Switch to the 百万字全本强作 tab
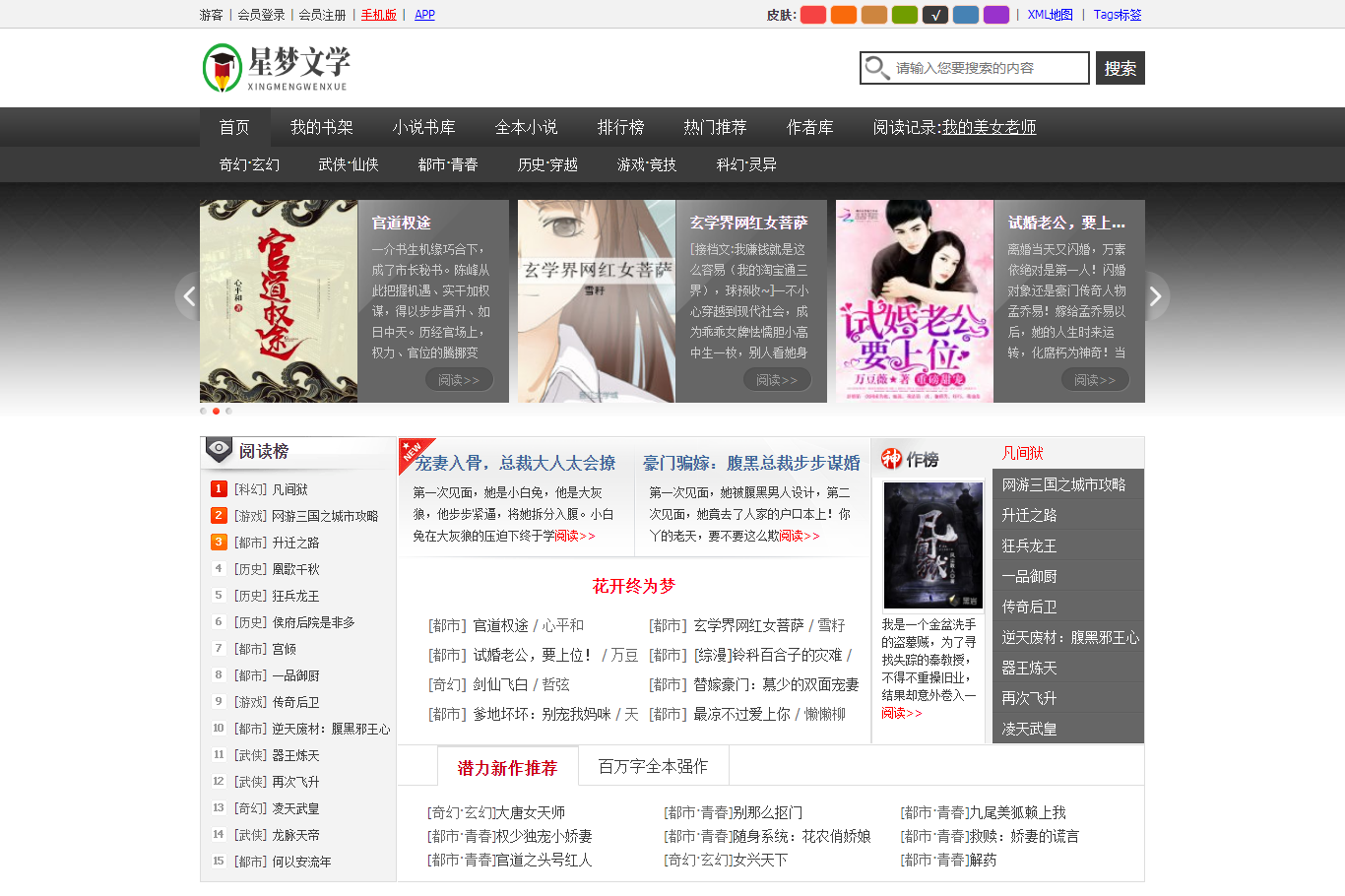The image size is (1345, 896). point(653,766)
